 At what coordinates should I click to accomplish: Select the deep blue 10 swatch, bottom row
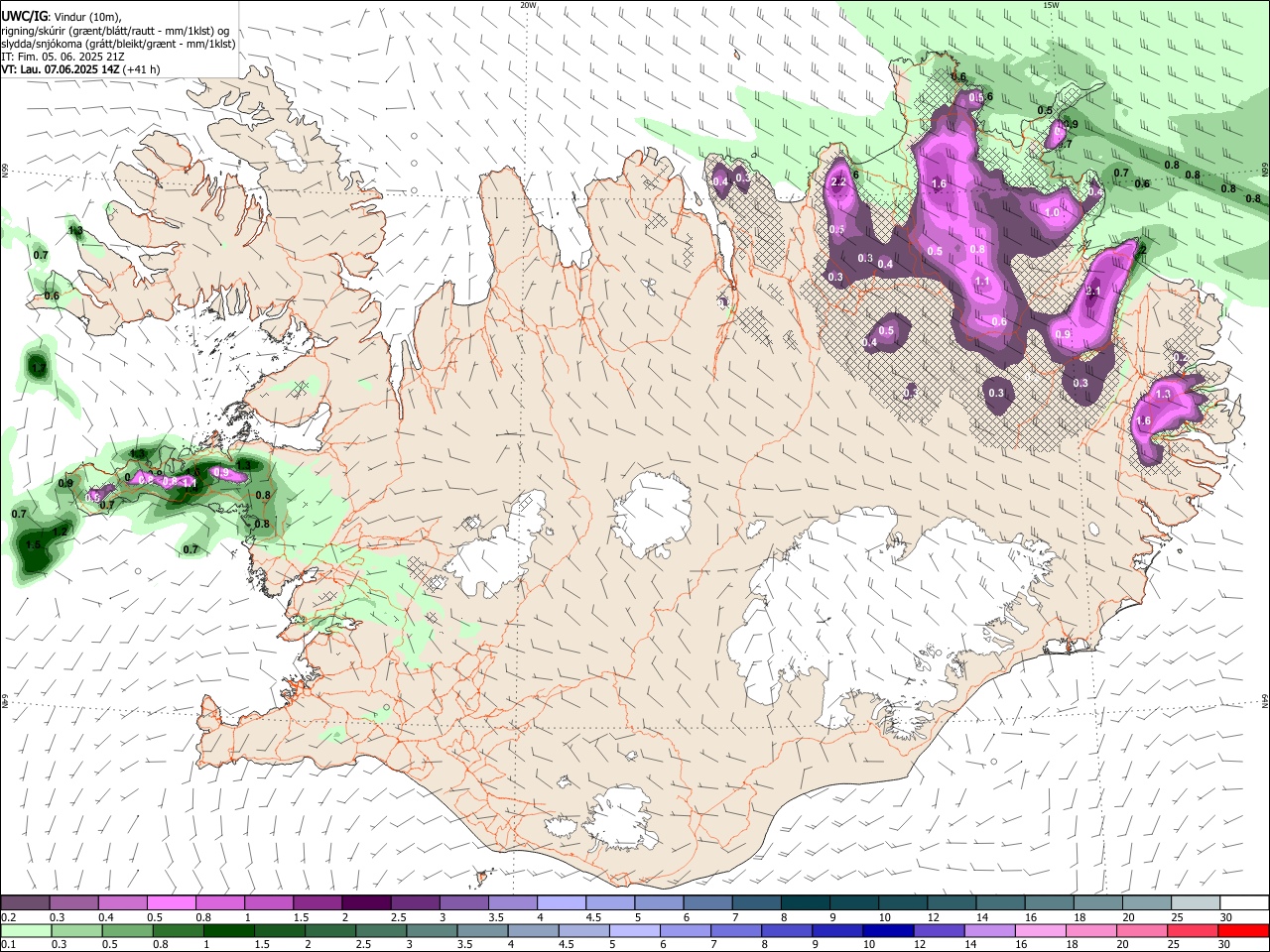[889, 930]
